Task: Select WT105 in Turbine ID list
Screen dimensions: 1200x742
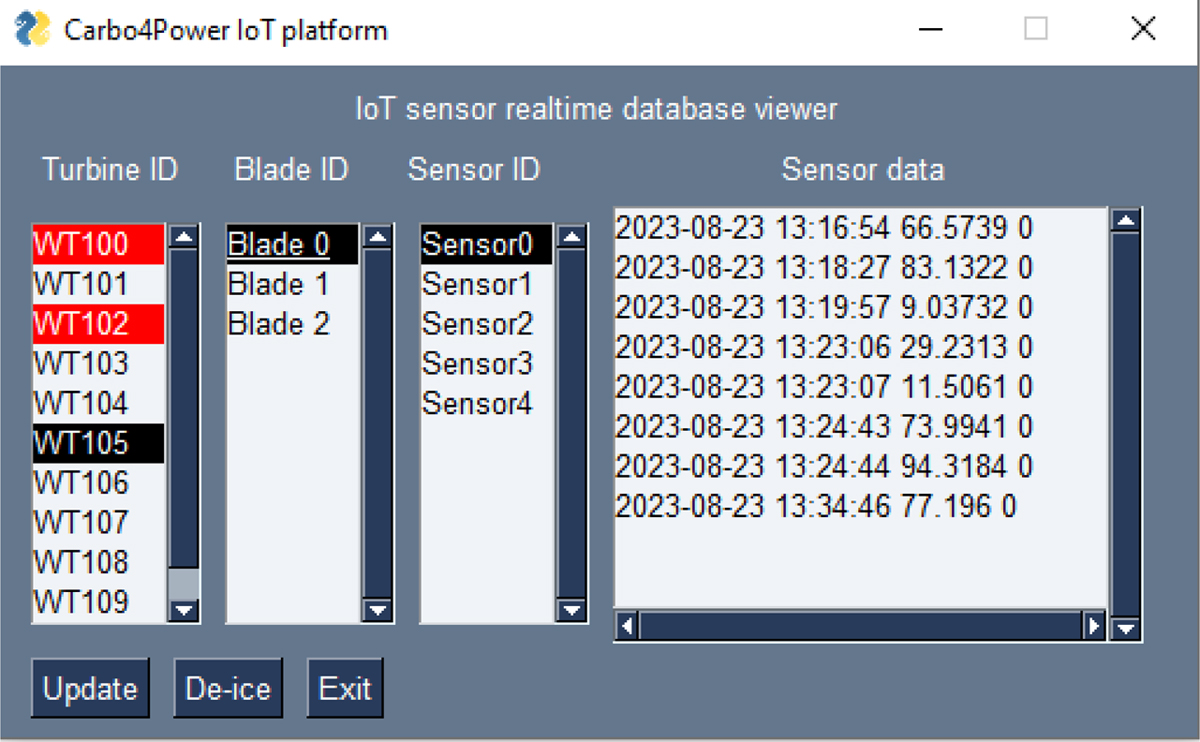Action: click(x=99, y=443)
